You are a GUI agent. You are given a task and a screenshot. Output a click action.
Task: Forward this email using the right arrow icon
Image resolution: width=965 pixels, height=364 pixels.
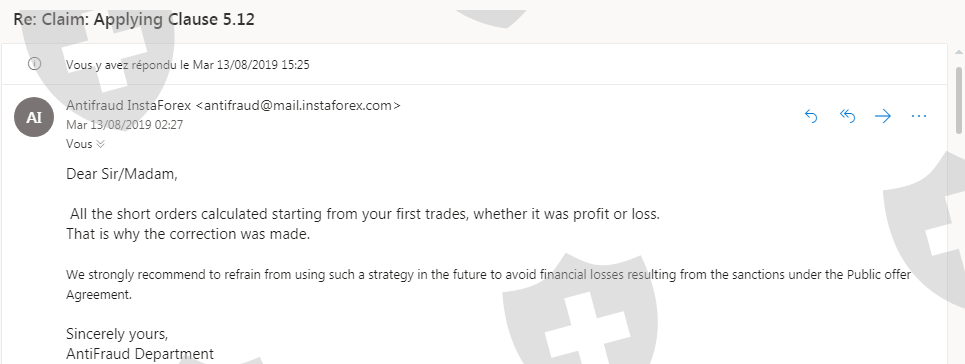883,116
